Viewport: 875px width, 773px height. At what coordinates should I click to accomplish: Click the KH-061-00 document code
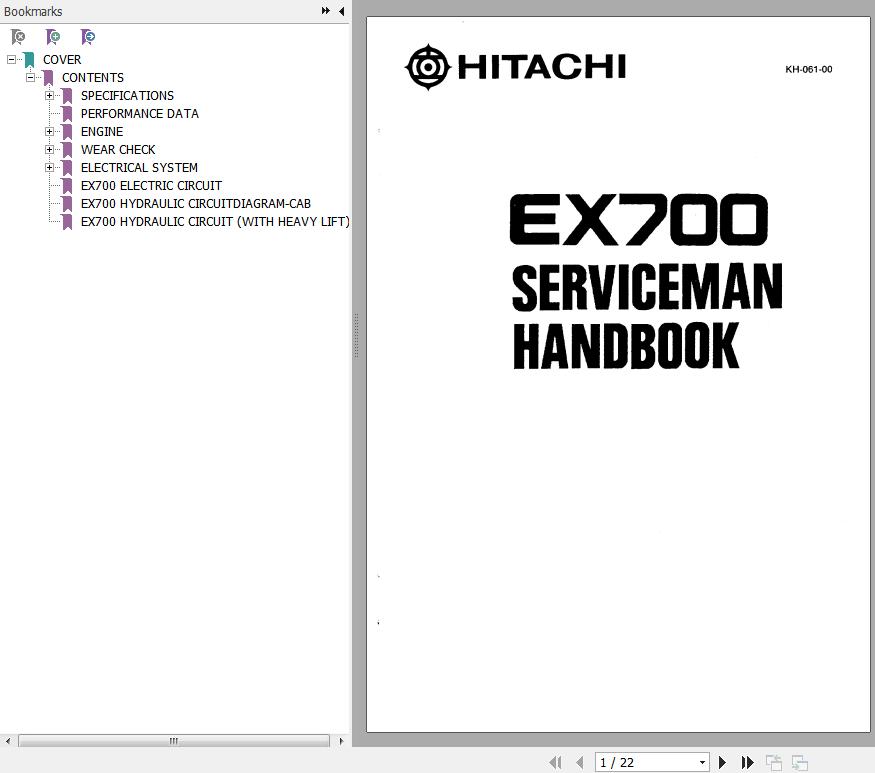(809, 69)
